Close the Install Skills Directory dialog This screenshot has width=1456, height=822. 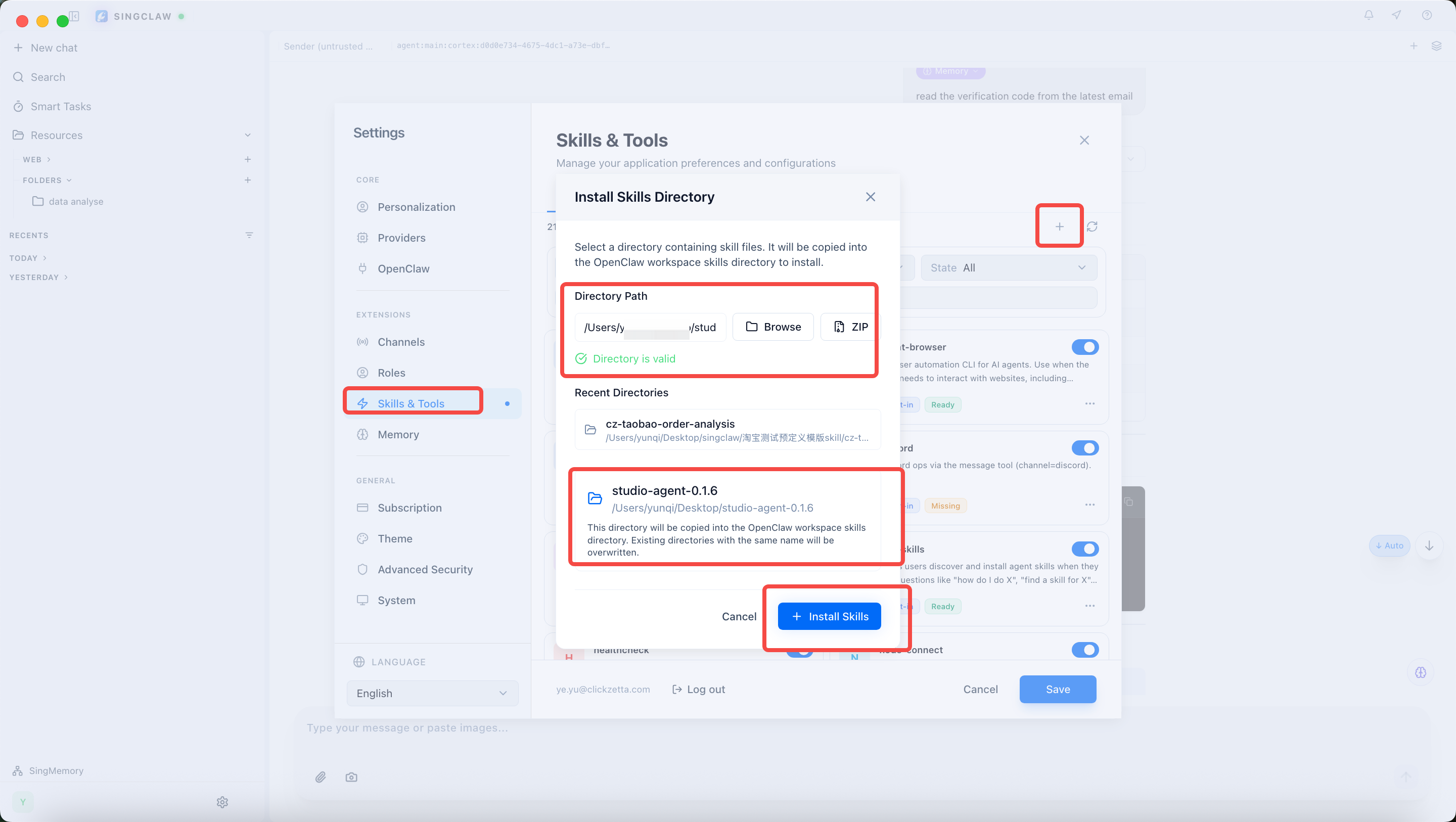871,197
